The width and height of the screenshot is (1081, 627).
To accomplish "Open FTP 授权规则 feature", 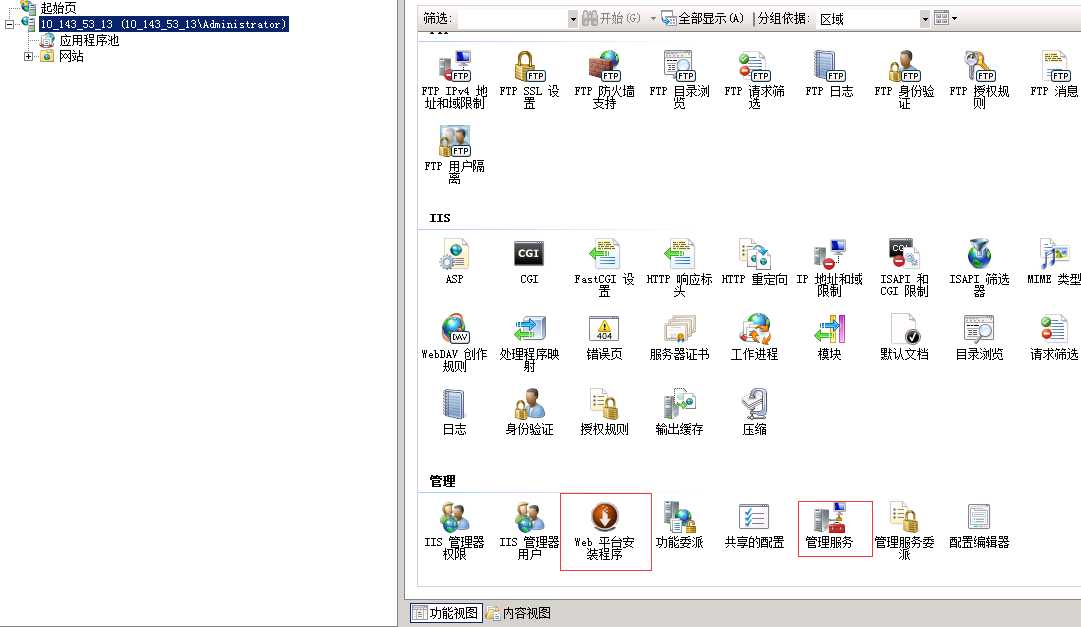I will click(979, 80).
